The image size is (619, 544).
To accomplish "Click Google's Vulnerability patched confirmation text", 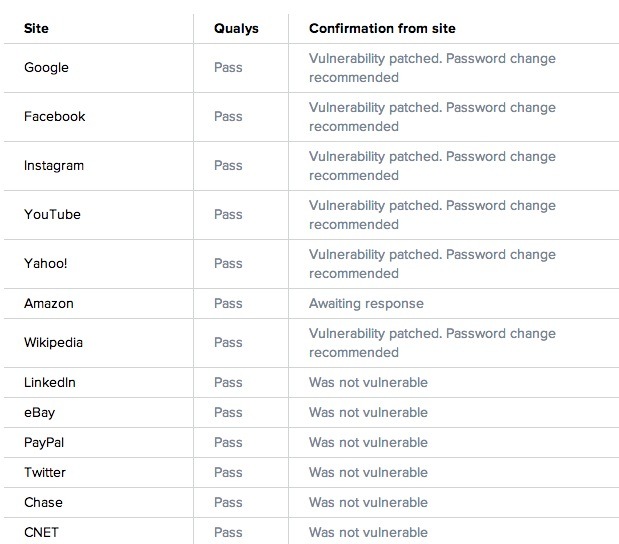I will [x=432, y=68].
